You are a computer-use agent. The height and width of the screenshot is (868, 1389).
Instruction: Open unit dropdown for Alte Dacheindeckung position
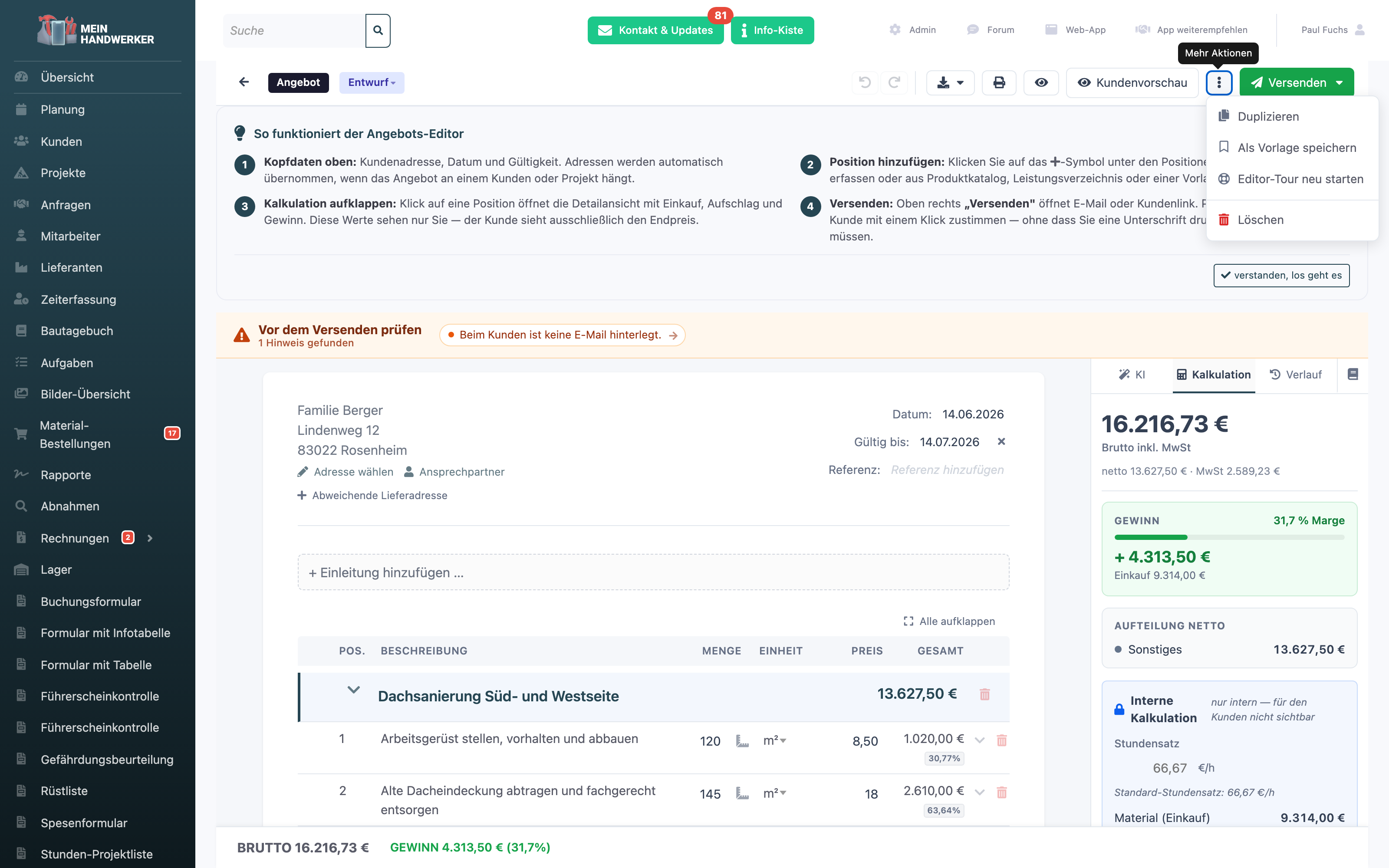click(775, 793)
